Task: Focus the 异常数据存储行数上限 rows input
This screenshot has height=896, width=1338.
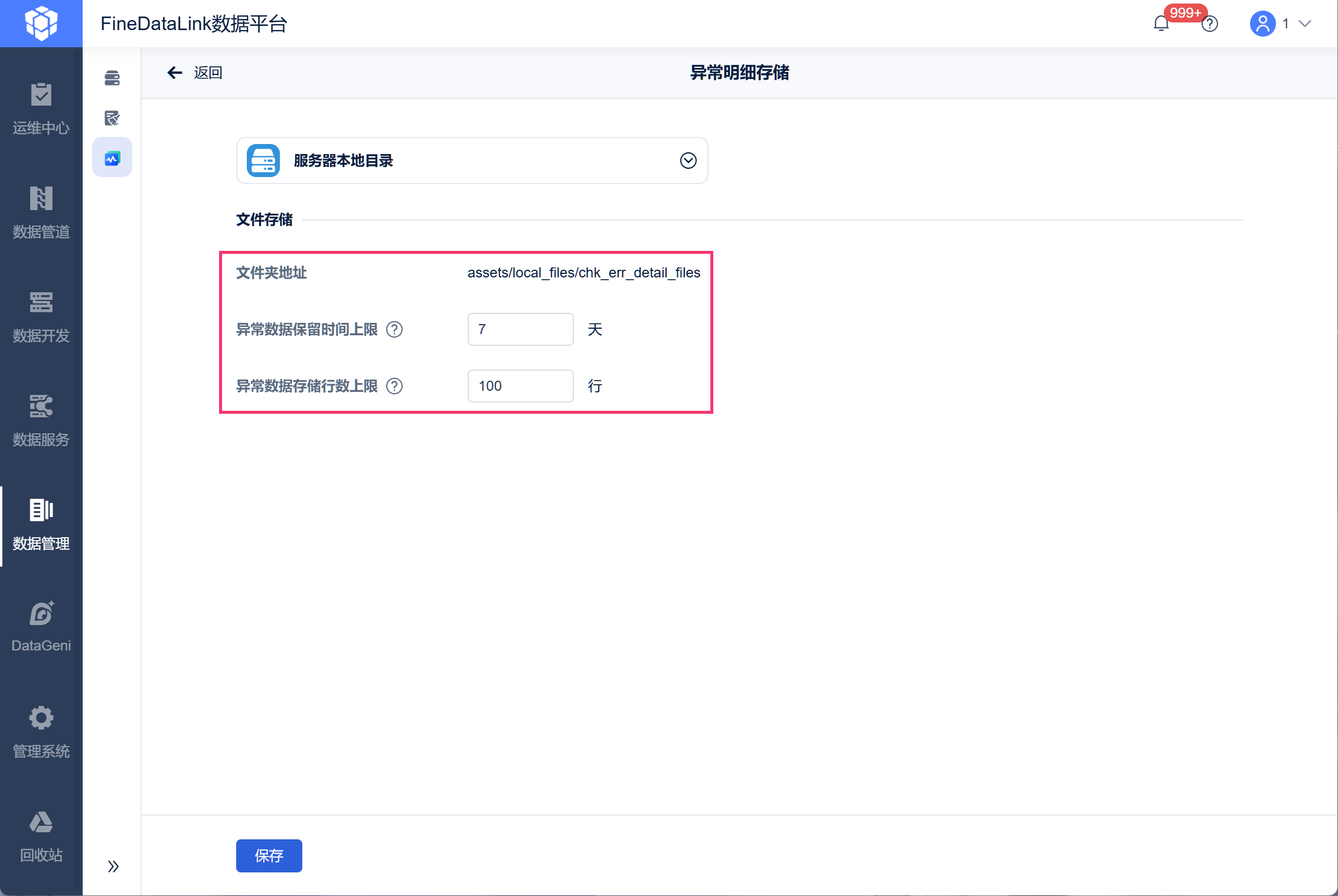Action: 520,386
